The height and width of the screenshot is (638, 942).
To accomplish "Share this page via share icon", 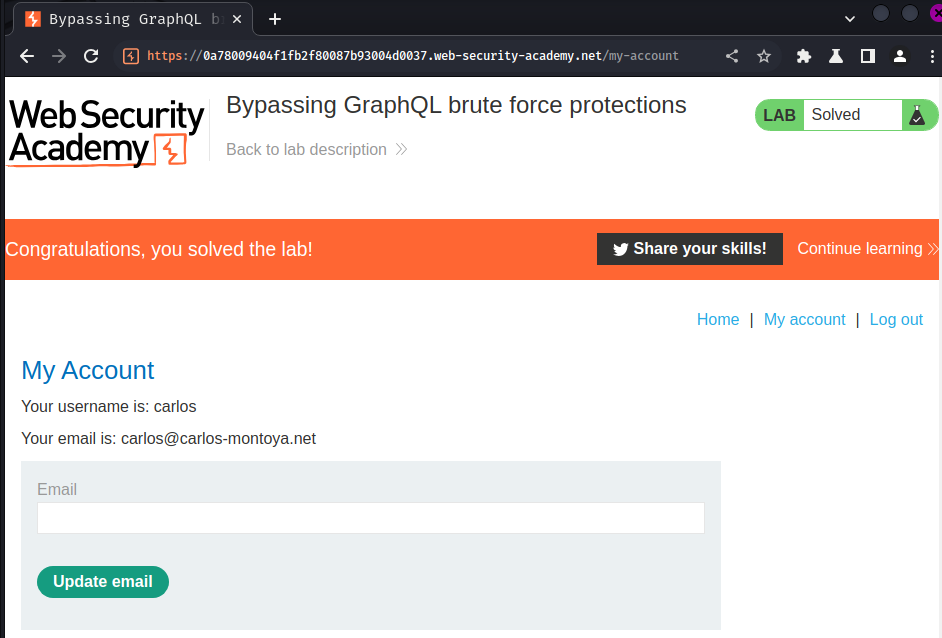I will [732, 56].
